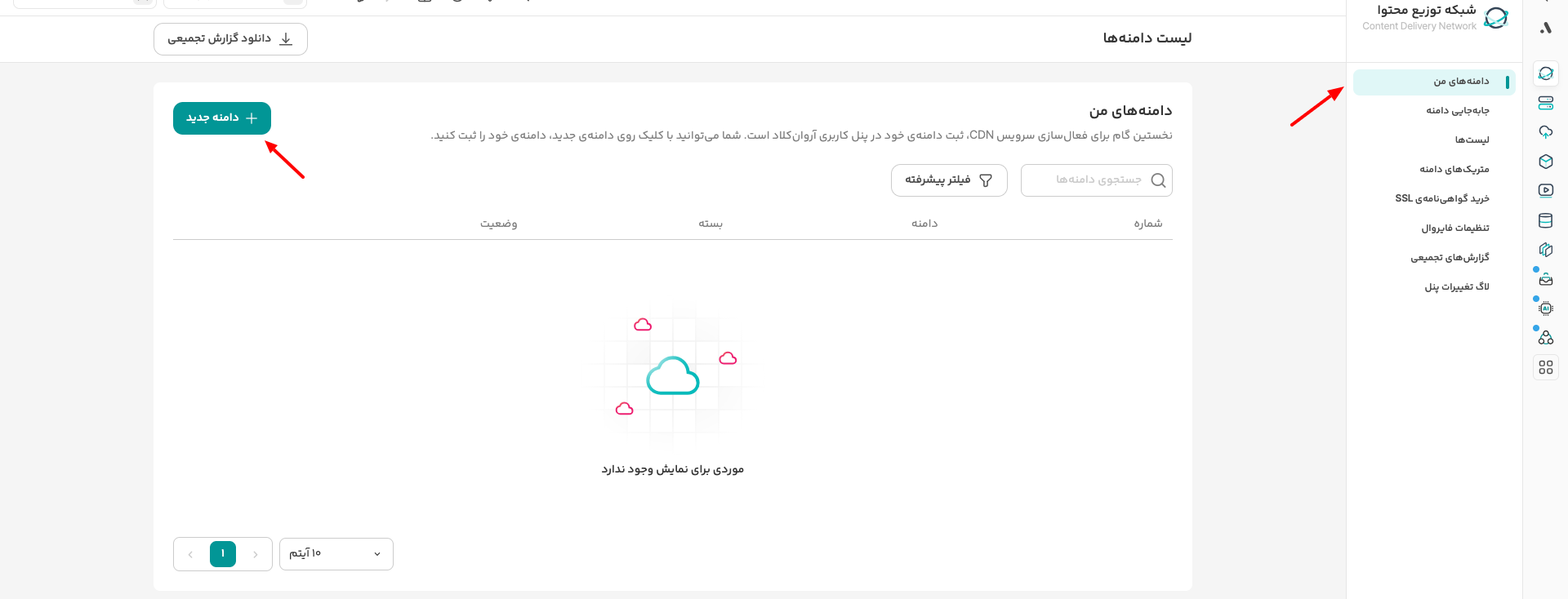Go to previous page arrow in pagination
The height and width of the screenshot is (599, 1568).
coord(256,554)
